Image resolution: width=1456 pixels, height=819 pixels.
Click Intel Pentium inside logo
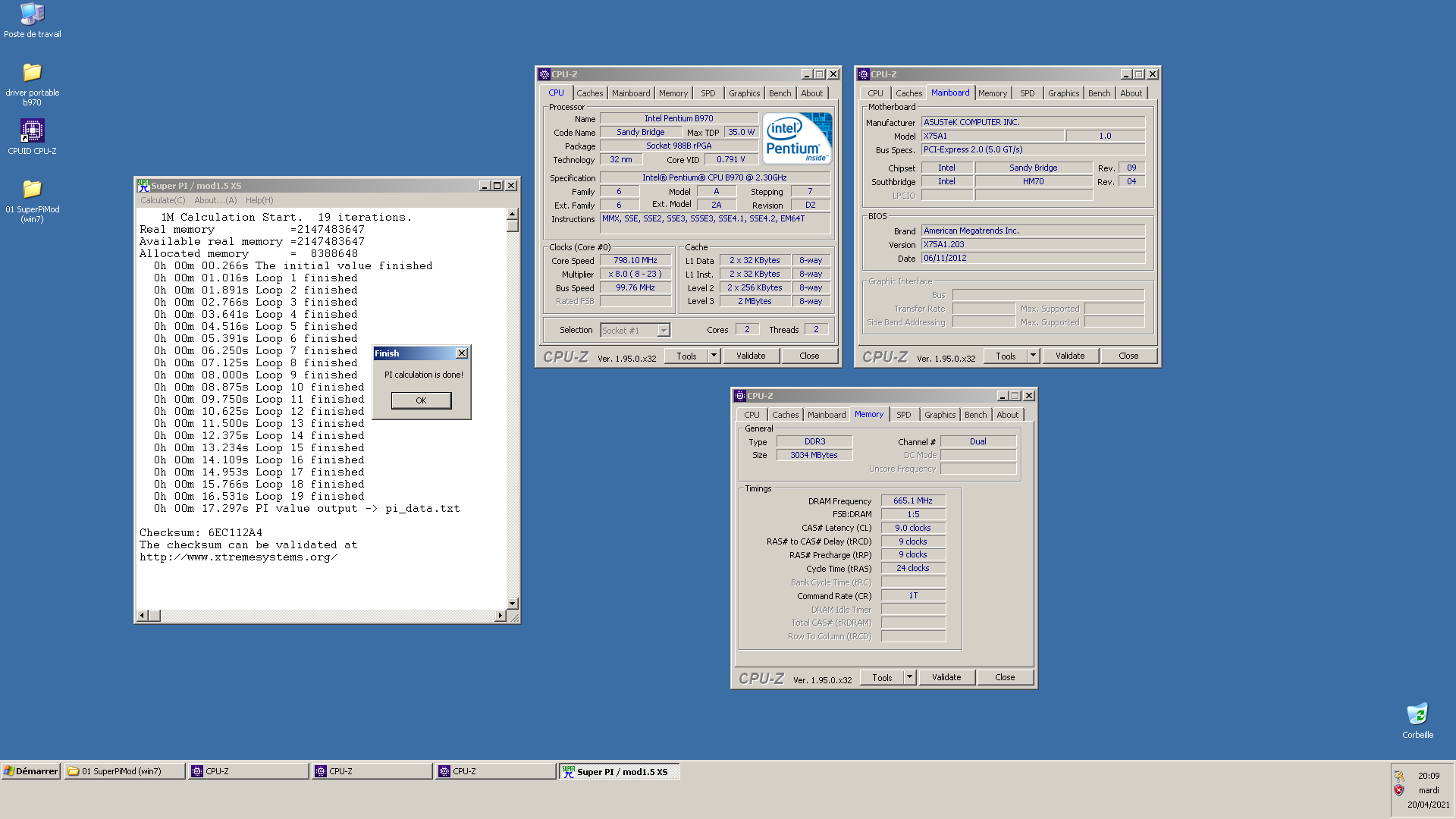(797, 138)
